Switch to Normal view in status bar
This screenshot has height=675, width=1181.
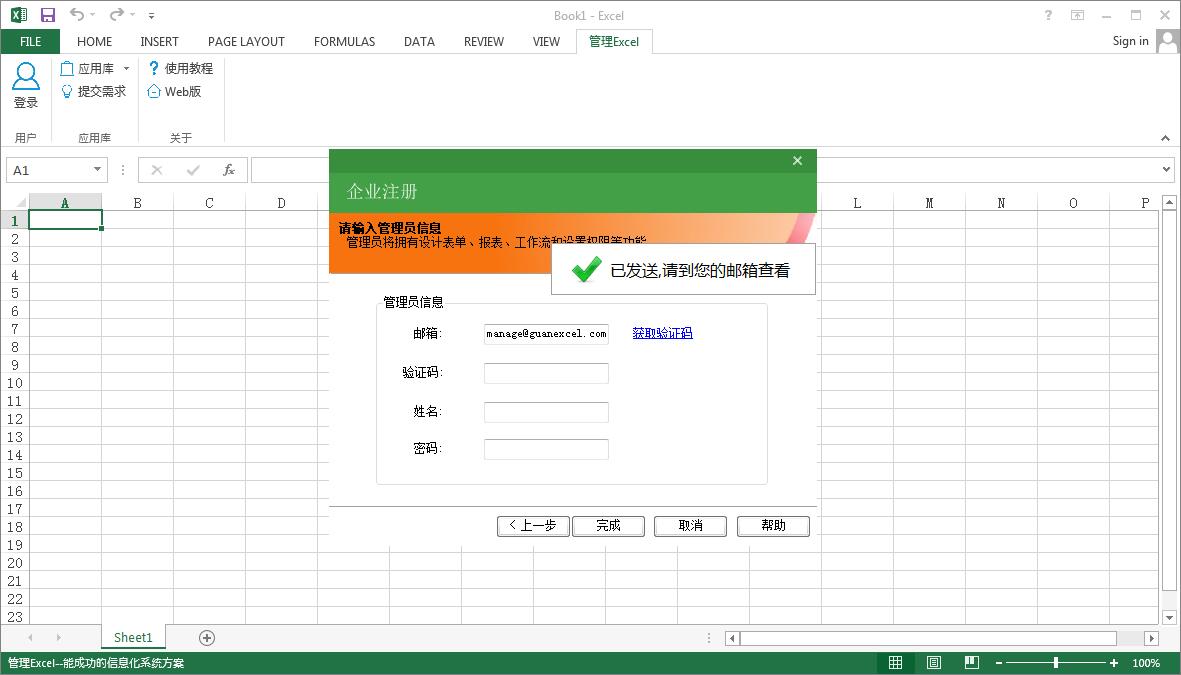coord(896,663)
